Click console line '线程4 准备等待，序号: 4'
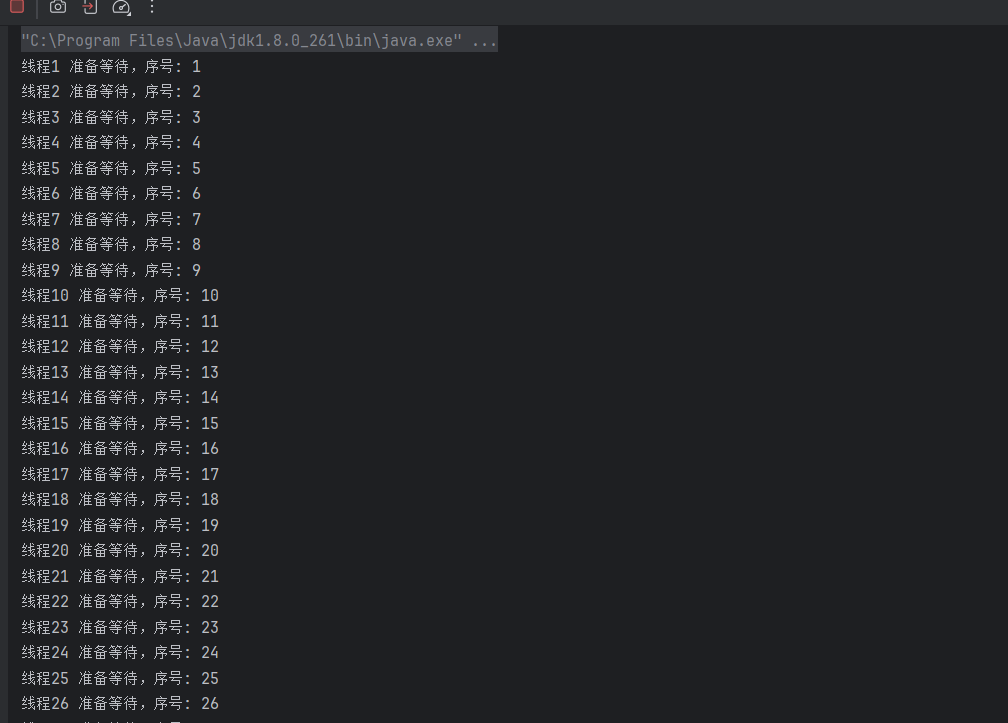The width and height of the screenshot is (1008, 723). pyautogui.click(x=111, y=142)
